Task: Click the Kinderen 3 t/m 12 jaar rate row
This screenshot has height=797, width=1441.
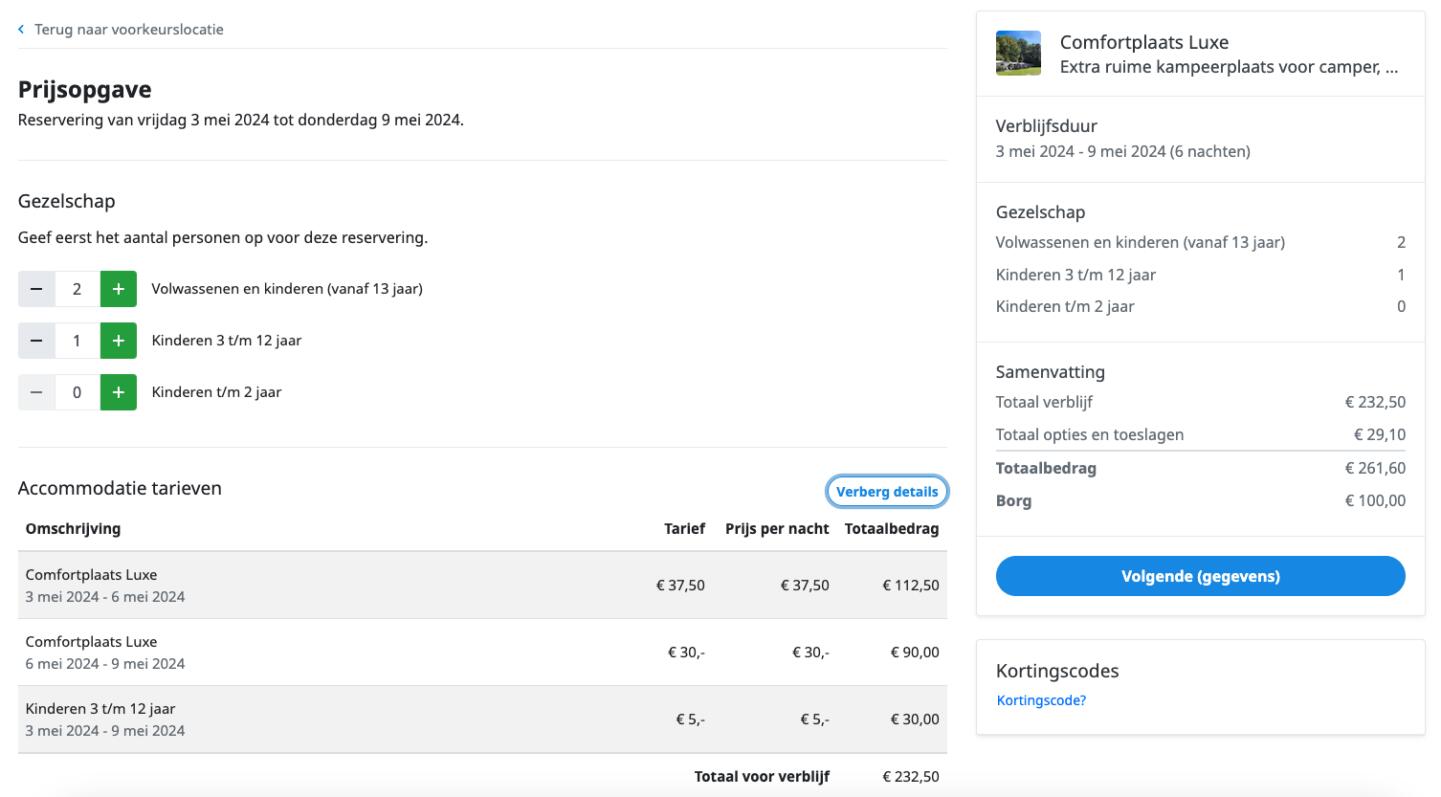Action: 480,719
